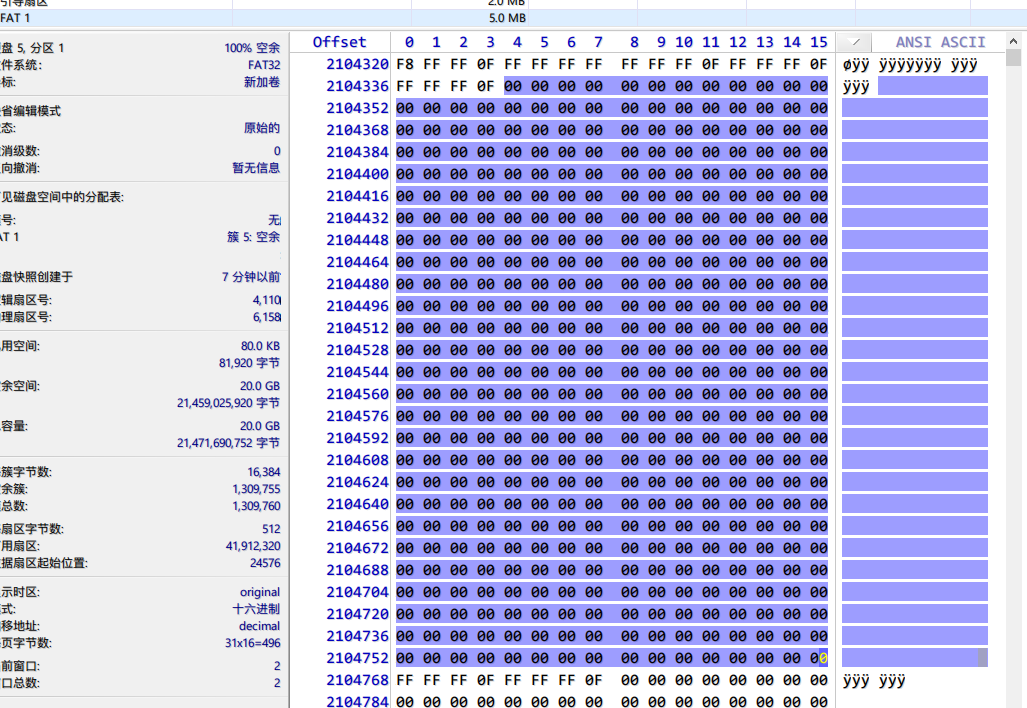The height and width of the screenshot is (708, 1027).
Task: Click the ANSI ASCII column header
Action: coord(940,42)
